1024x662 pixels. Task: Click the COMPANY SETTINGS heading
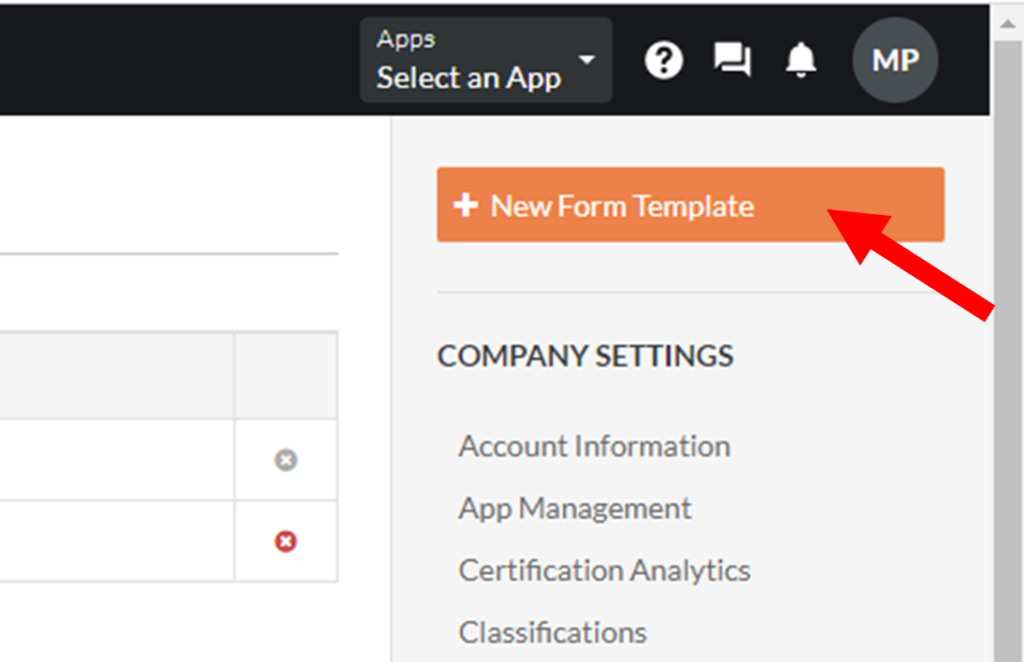click(585, 356)
